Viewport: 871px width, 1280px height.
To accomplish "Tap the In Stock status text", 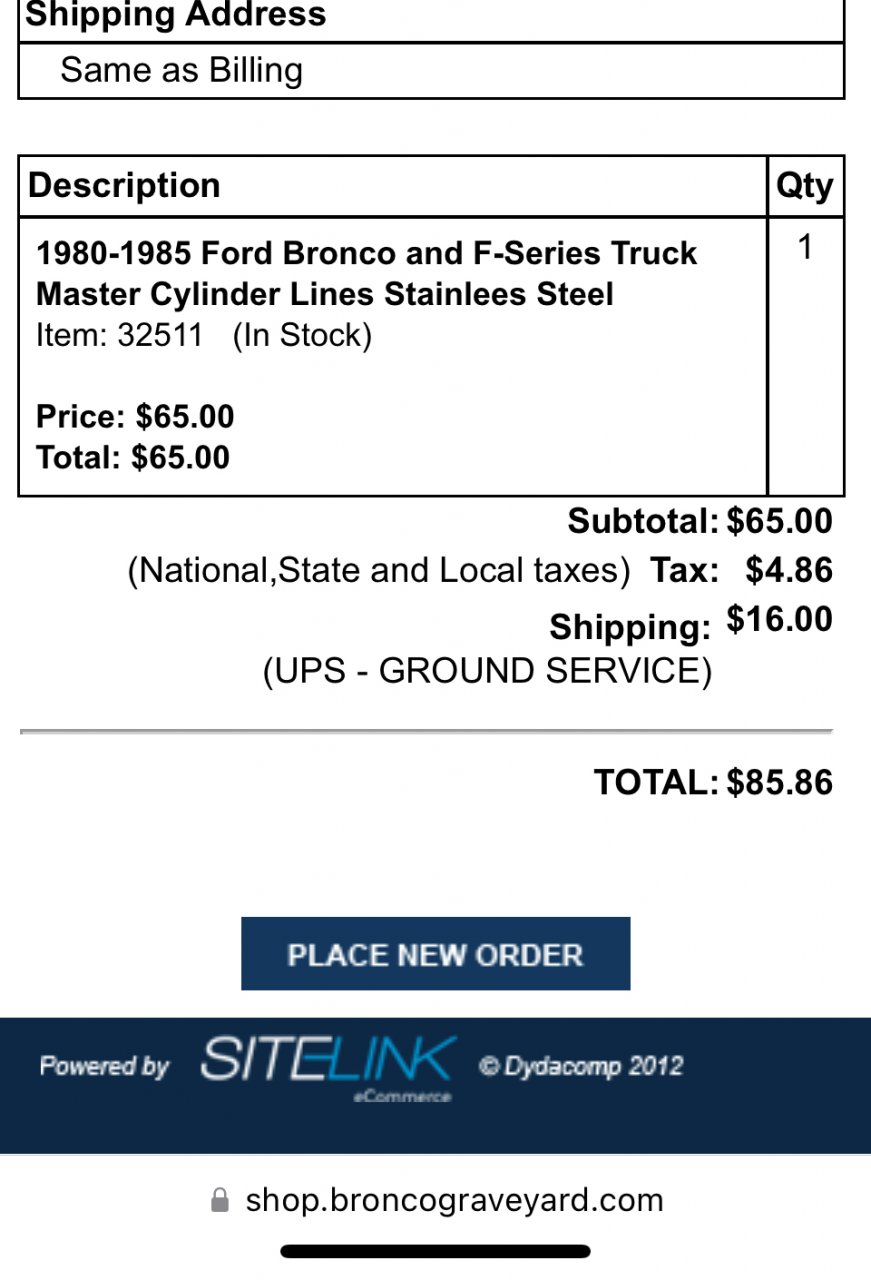I will pyautogui.click(x=302, y=335).
